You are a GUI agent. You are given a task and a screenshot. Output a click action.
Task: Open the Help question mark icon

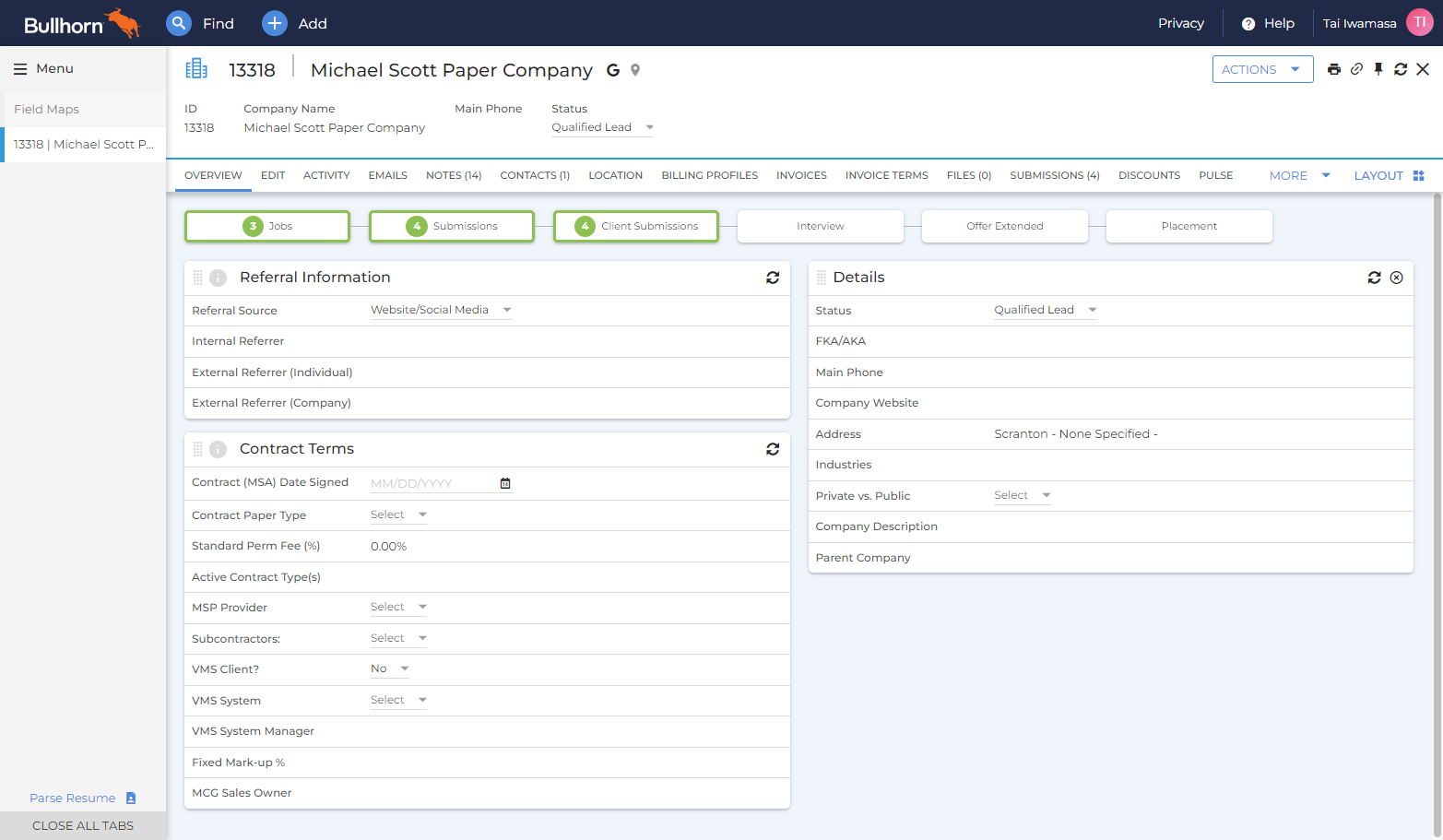click(1248, 24)
